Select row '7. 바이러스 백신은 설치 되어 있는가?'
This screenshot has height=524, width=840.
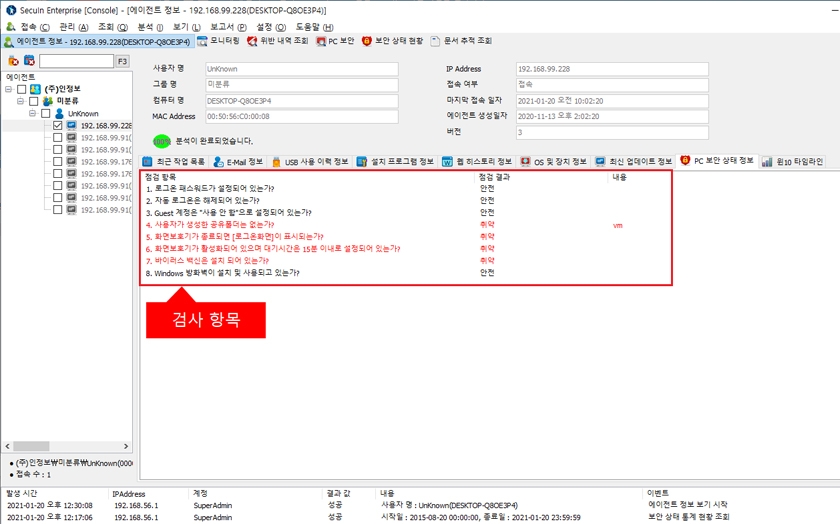[x=406, y=260]
